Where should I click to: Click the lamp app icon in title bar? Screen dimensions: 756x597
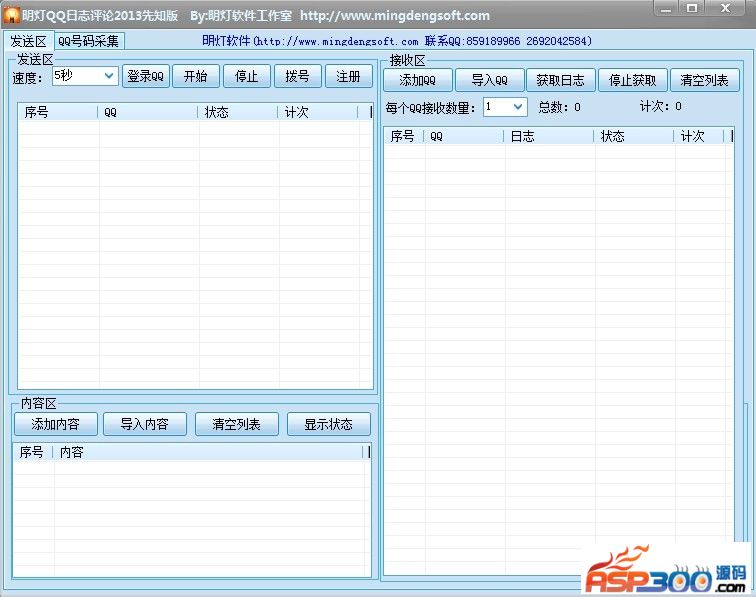(11, 15)
